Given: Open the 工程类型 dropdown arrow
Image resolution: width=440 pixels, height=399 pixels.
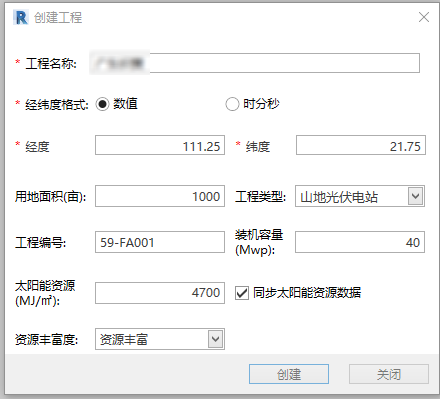Looking at the screenshot, I should (x=416, y=196).
